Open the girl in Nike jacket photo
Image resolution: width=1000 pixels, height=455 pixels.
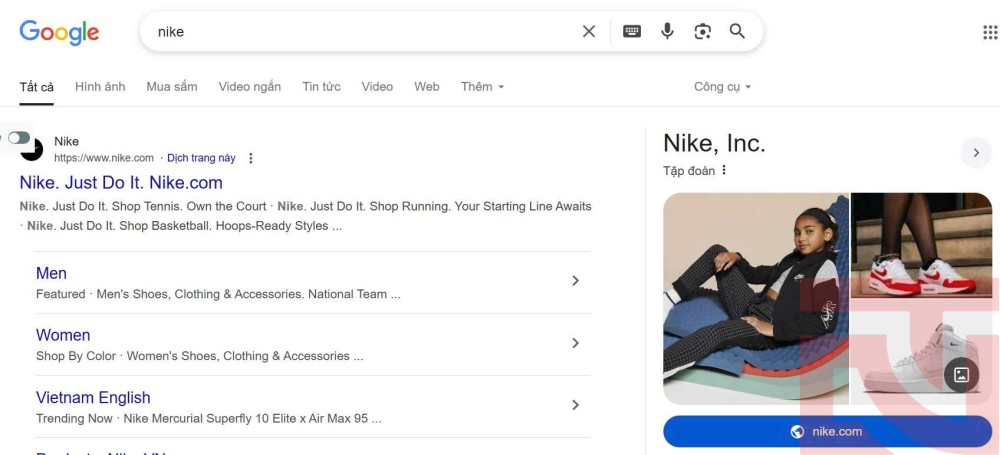point(756,299)
